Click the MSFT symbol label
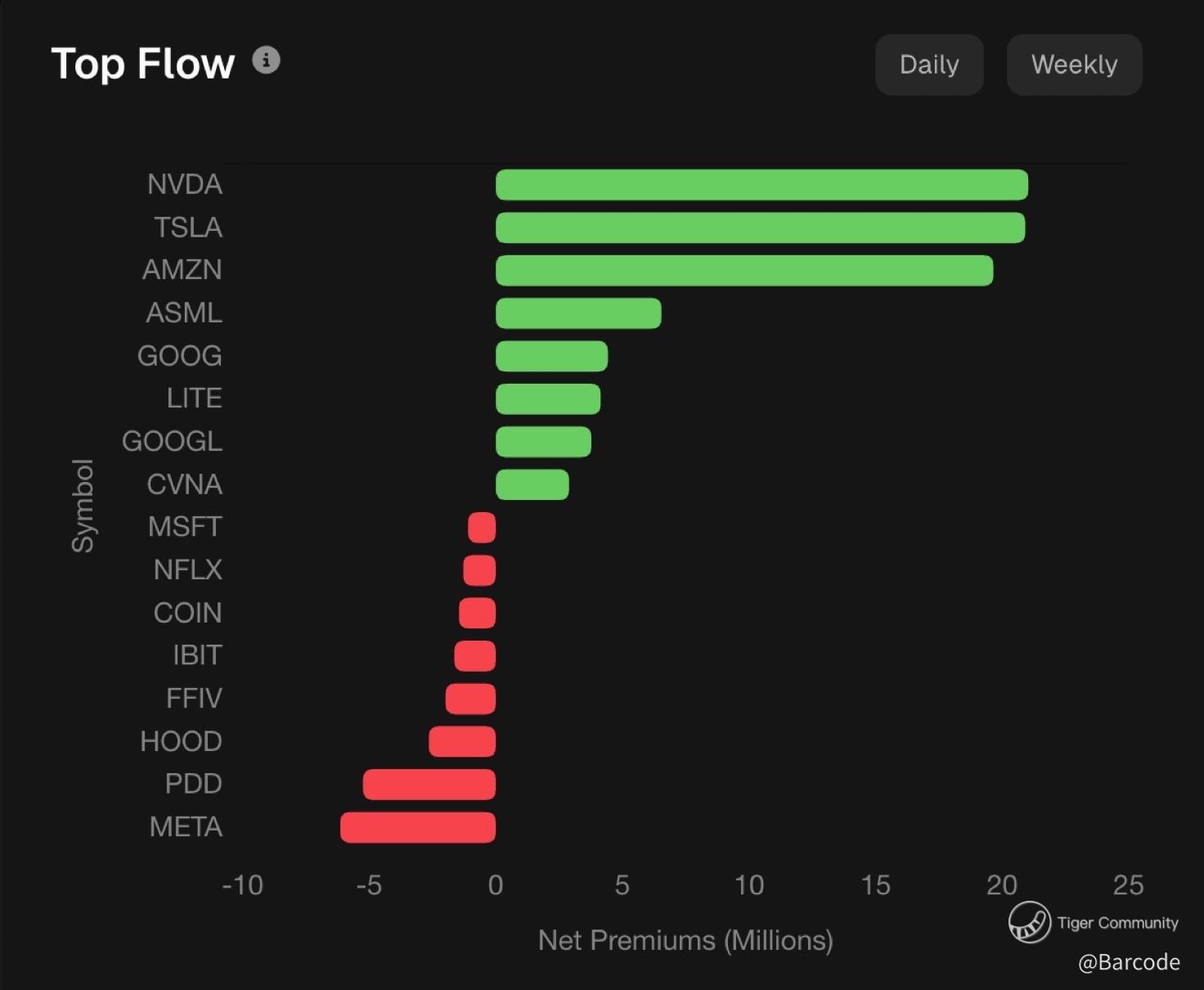 185,527
